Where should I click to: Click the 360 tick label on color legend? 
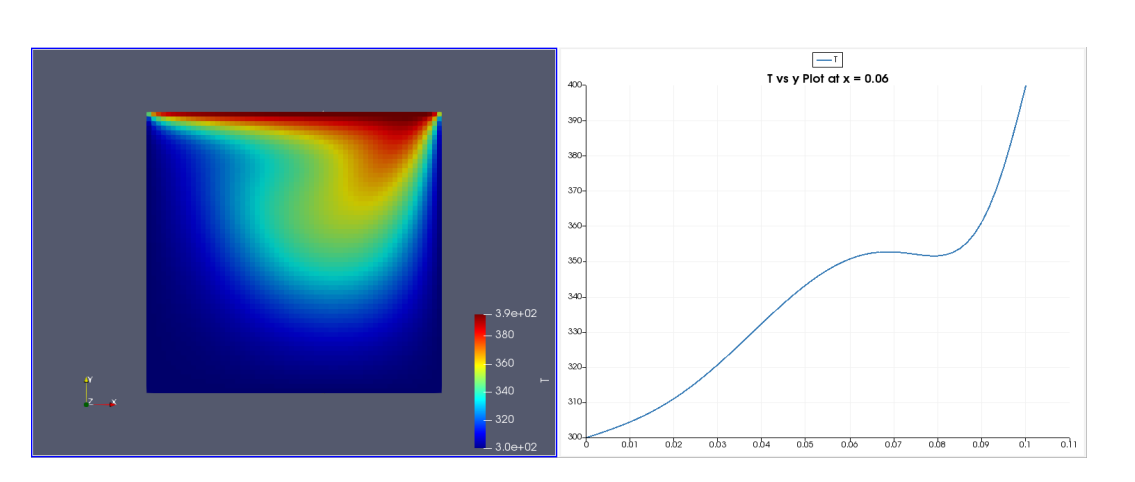[x=505, y=363]
